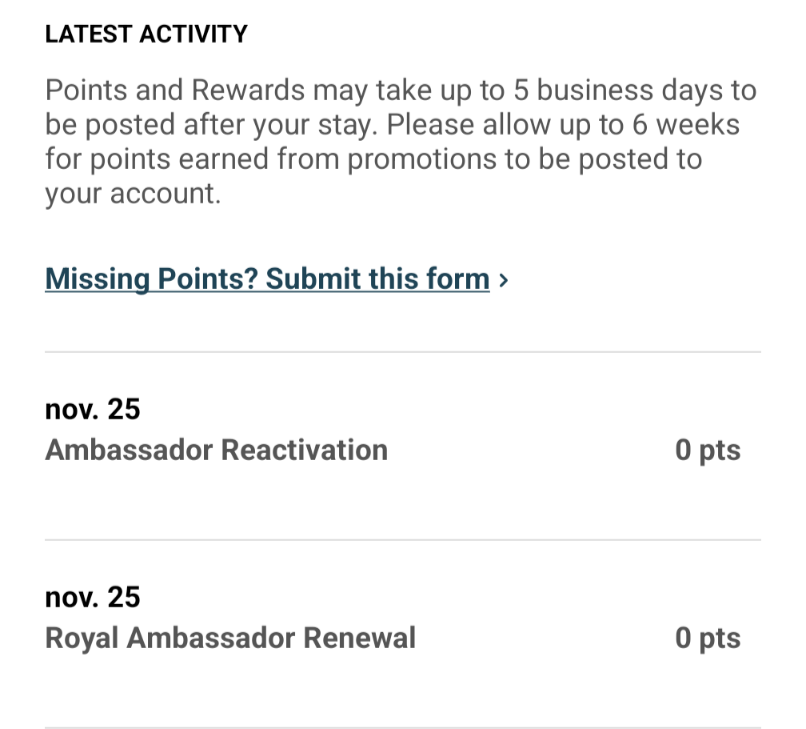Click the Points and Rewards posting notice paragraph

(401, 142)
